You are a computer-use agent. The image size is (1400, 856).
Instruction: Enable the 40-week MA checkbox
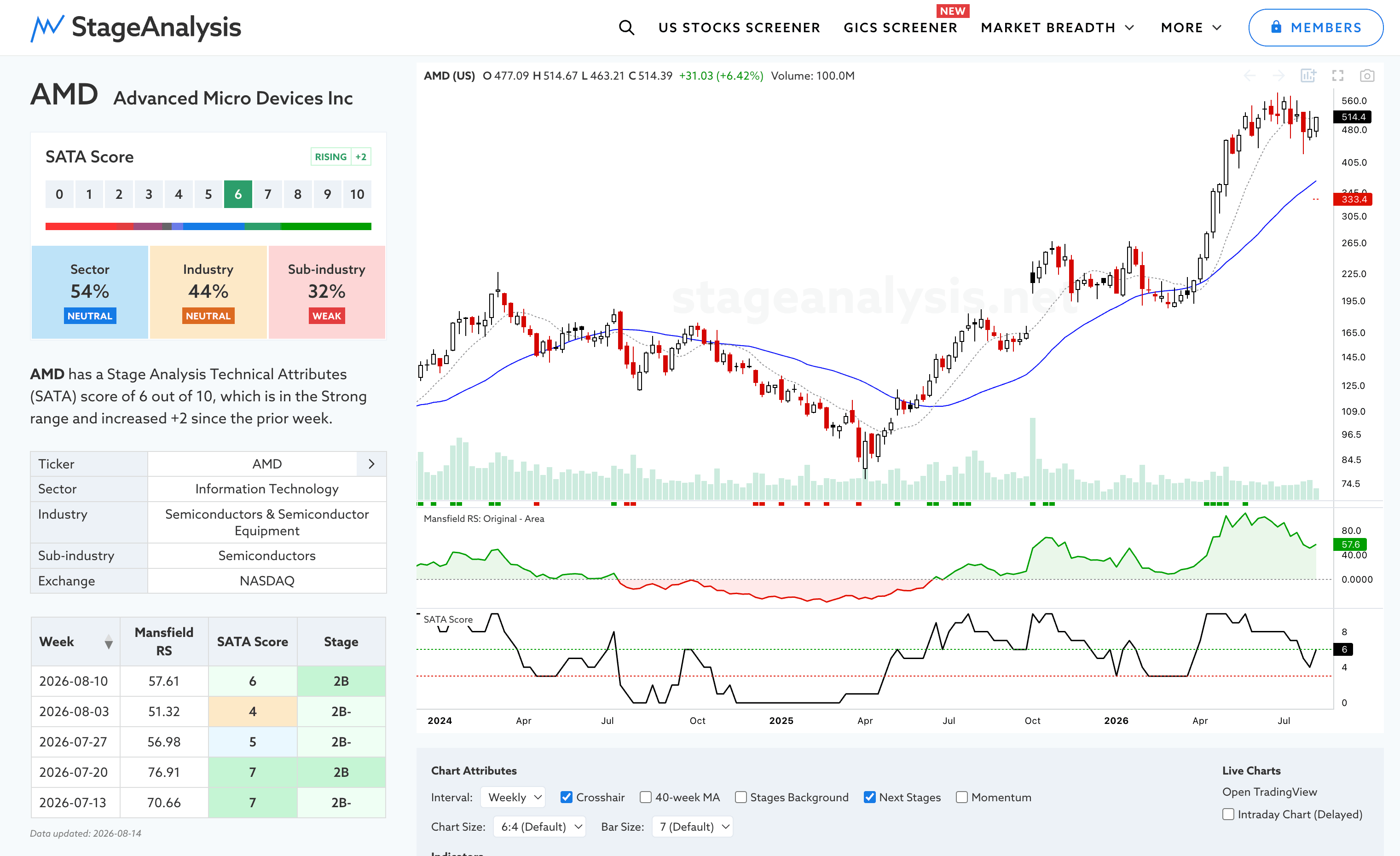(x=645, y=797)
